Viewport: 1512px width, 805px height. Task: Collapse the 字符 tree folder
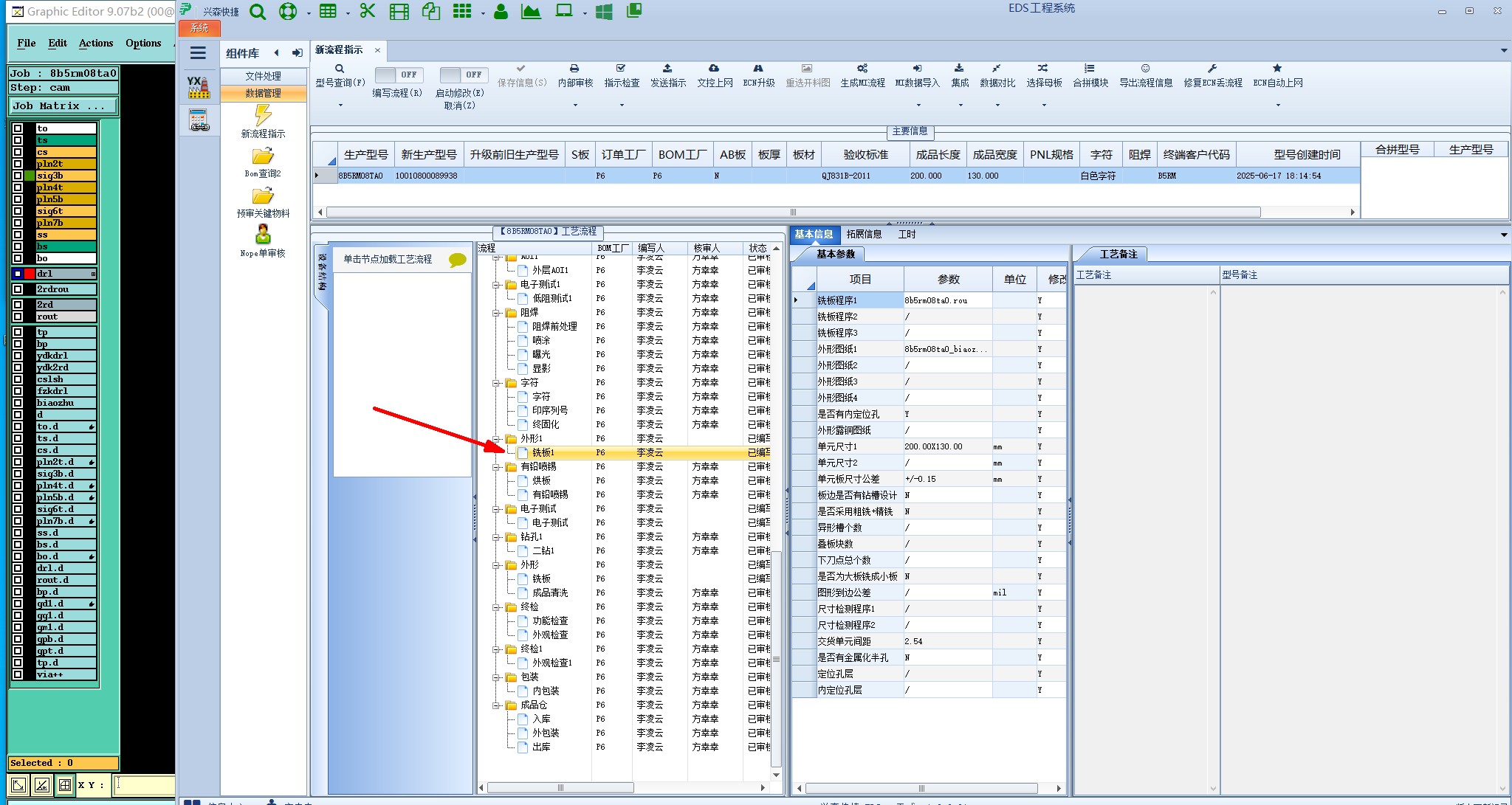tap(497, 383)
